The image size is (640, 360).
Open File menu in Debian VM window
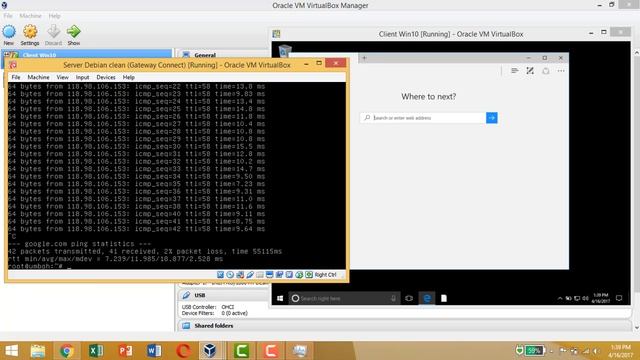[x=16, y=77]
